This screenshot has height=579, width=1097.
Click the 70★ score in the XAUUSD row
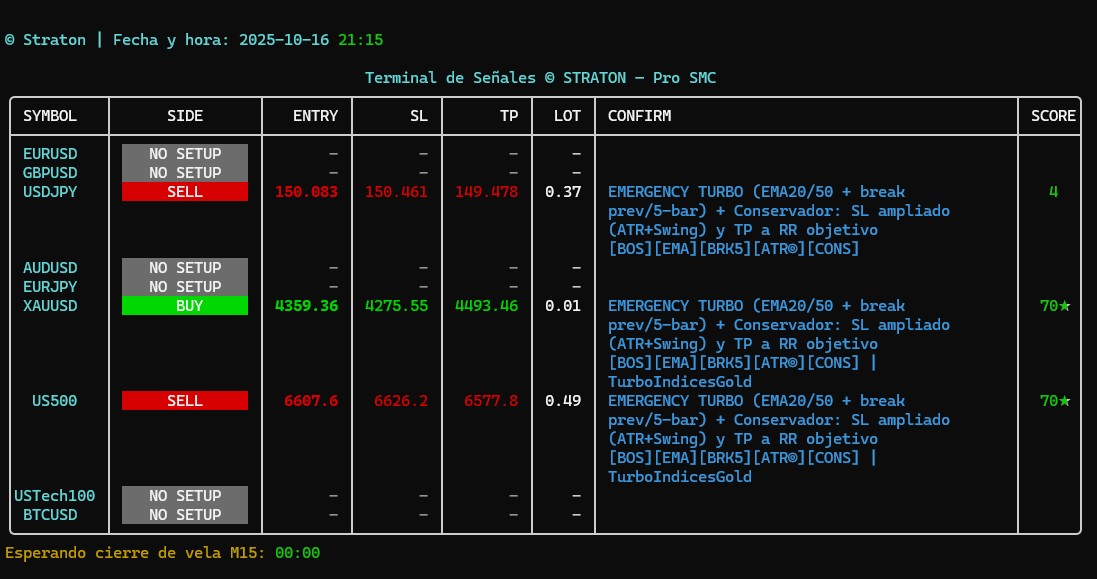click(x=1054, y=306)
